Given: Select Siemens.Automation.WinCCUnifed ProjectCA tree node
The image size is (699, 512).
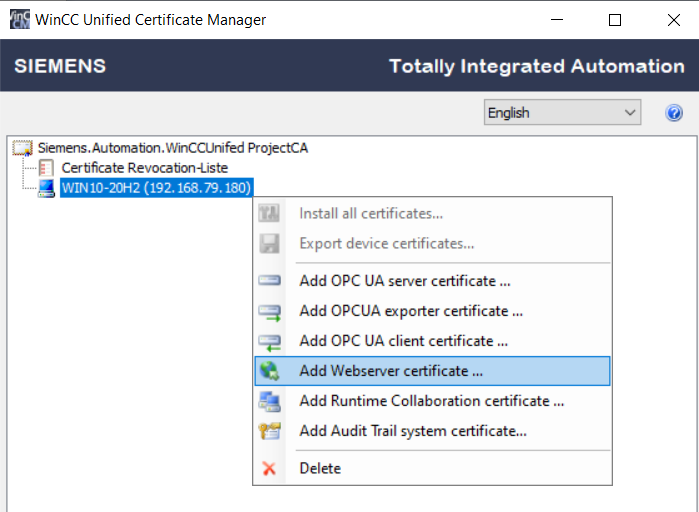Looking at the screenshot, I should pos(173,148).
